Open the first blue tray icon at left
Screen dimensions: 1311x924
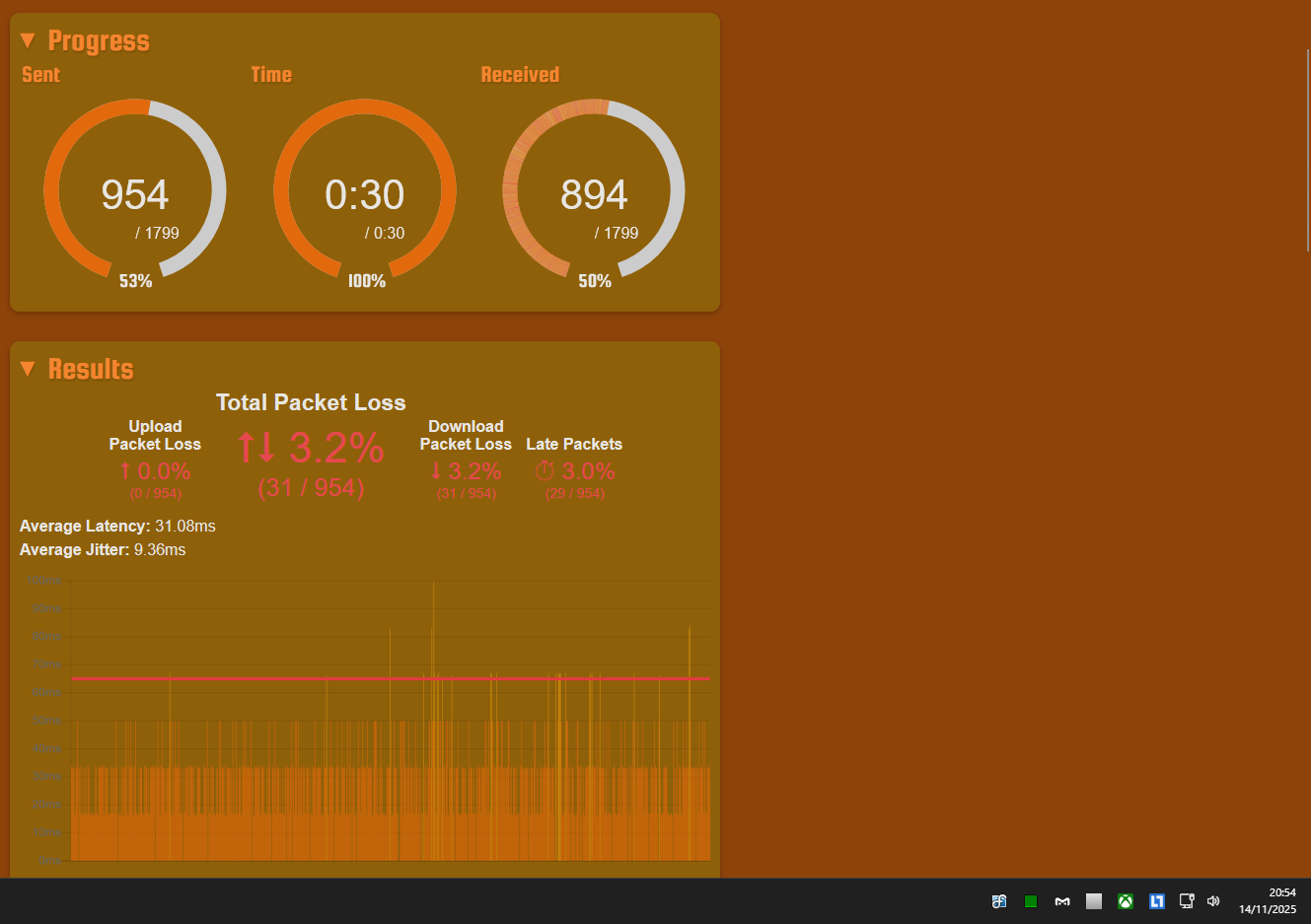pos(999,901)
